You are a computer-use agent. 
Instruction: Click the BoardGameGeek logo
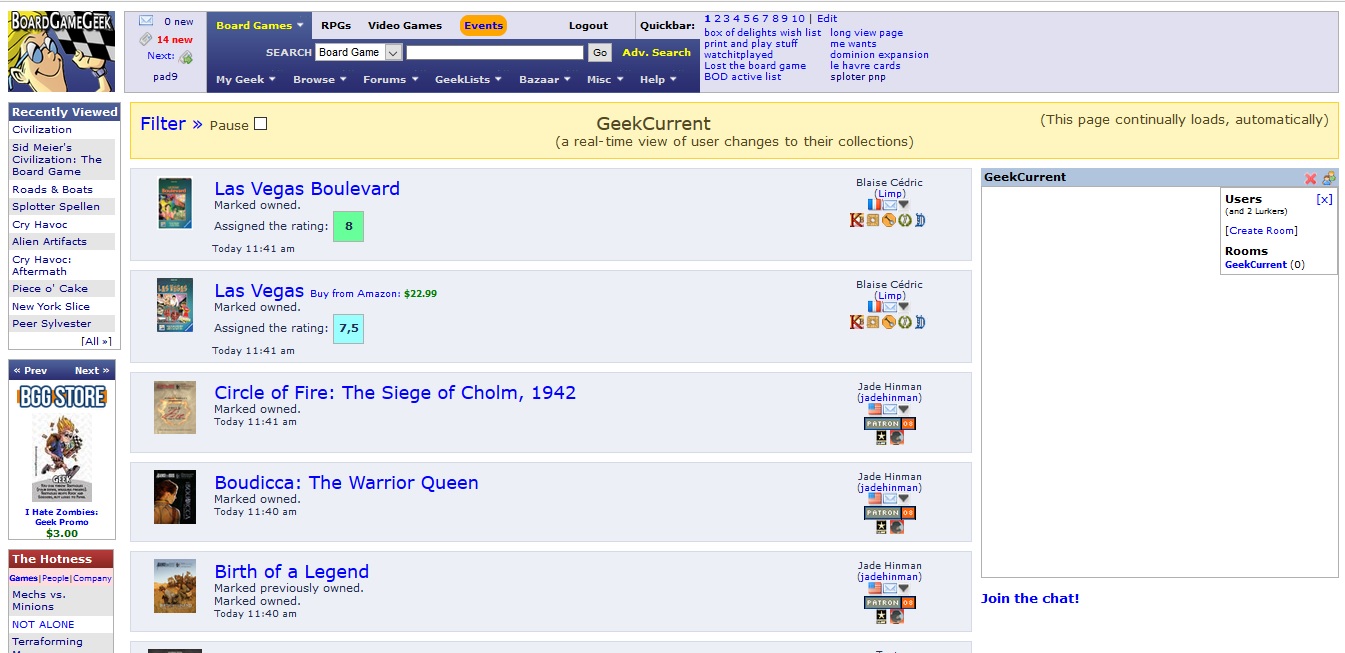pyautogui.click(x=61, y=51)
